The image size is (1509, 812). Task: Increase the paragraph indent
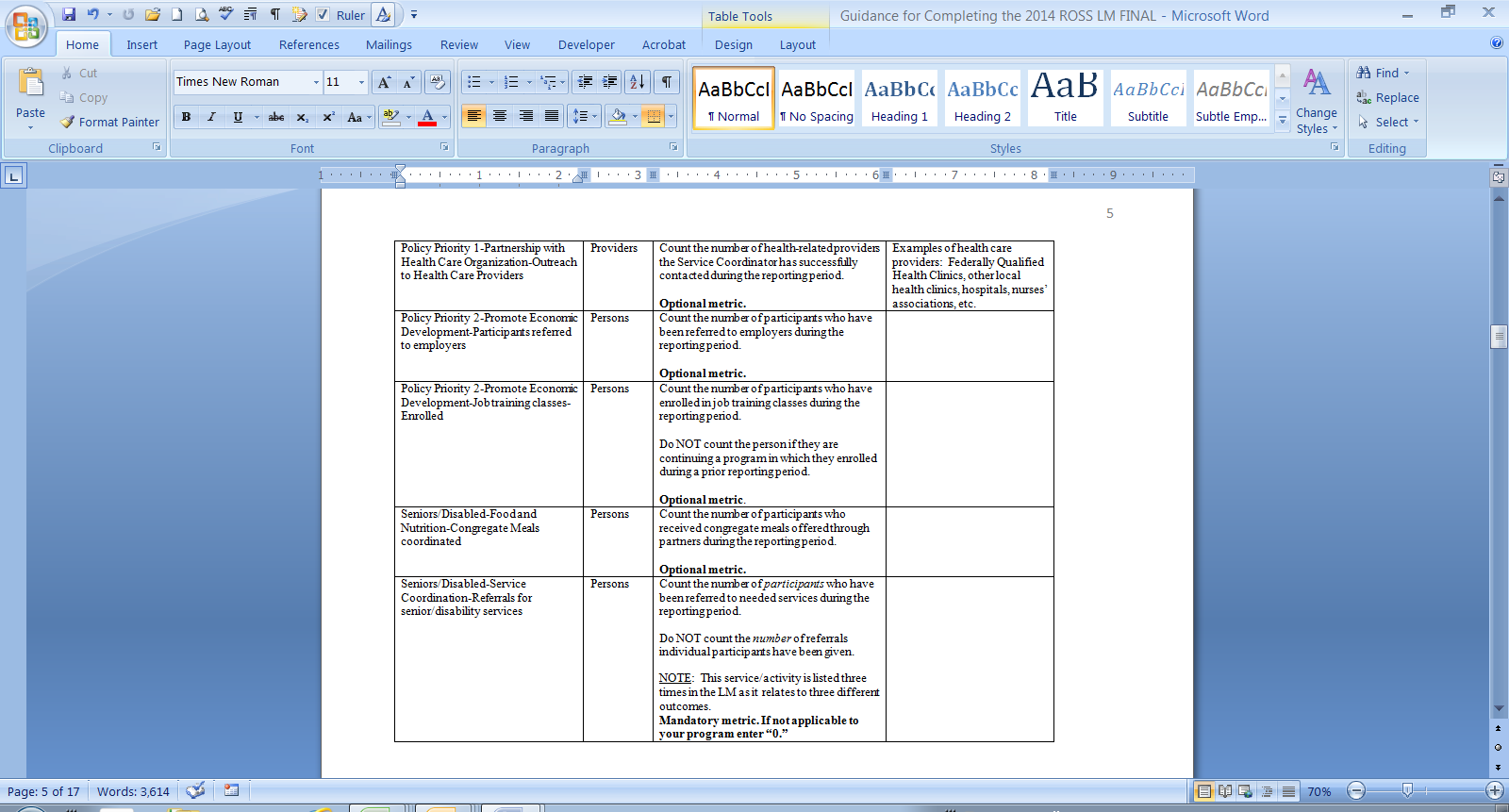point(610,82)
